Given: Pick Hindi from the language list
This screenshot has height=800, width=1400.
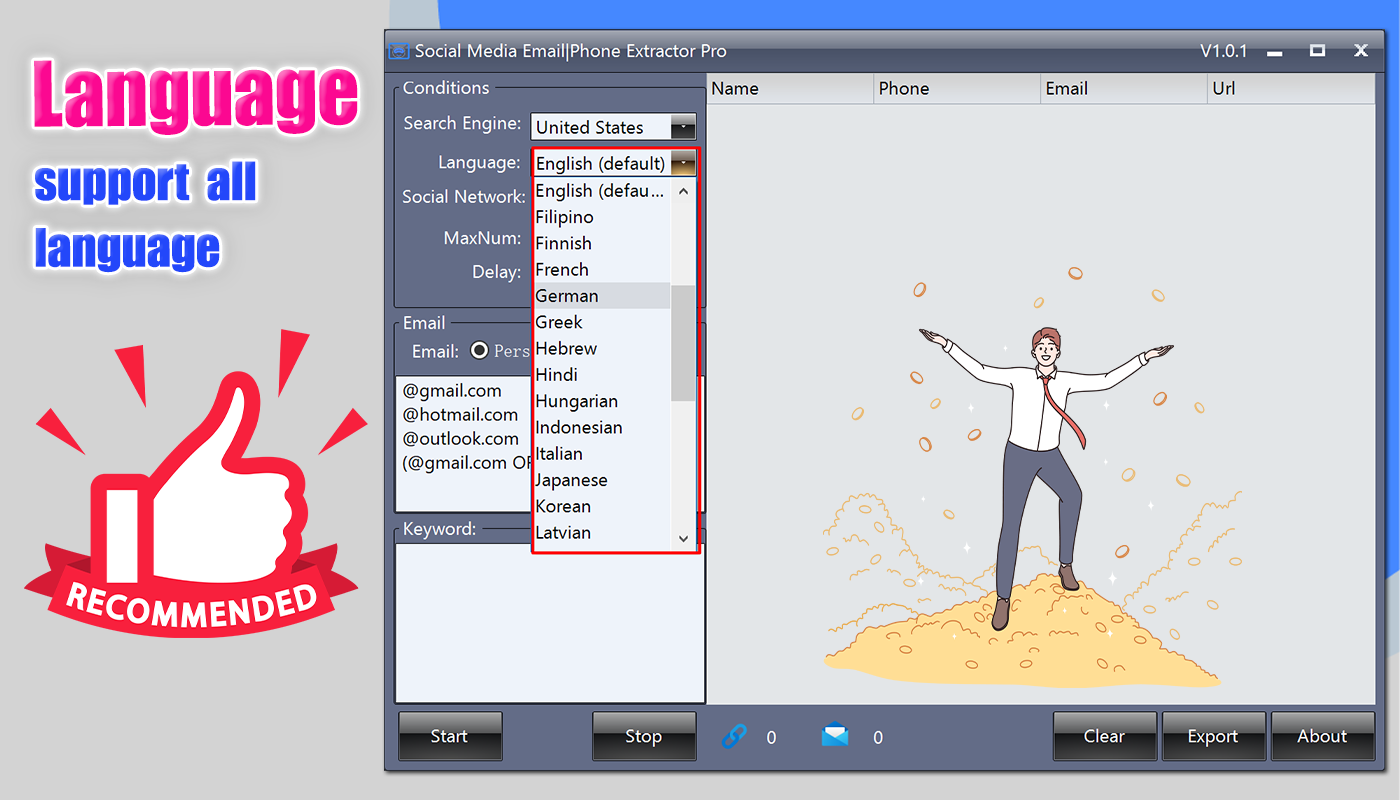Looking at the screenshot, I should (601, 375).
